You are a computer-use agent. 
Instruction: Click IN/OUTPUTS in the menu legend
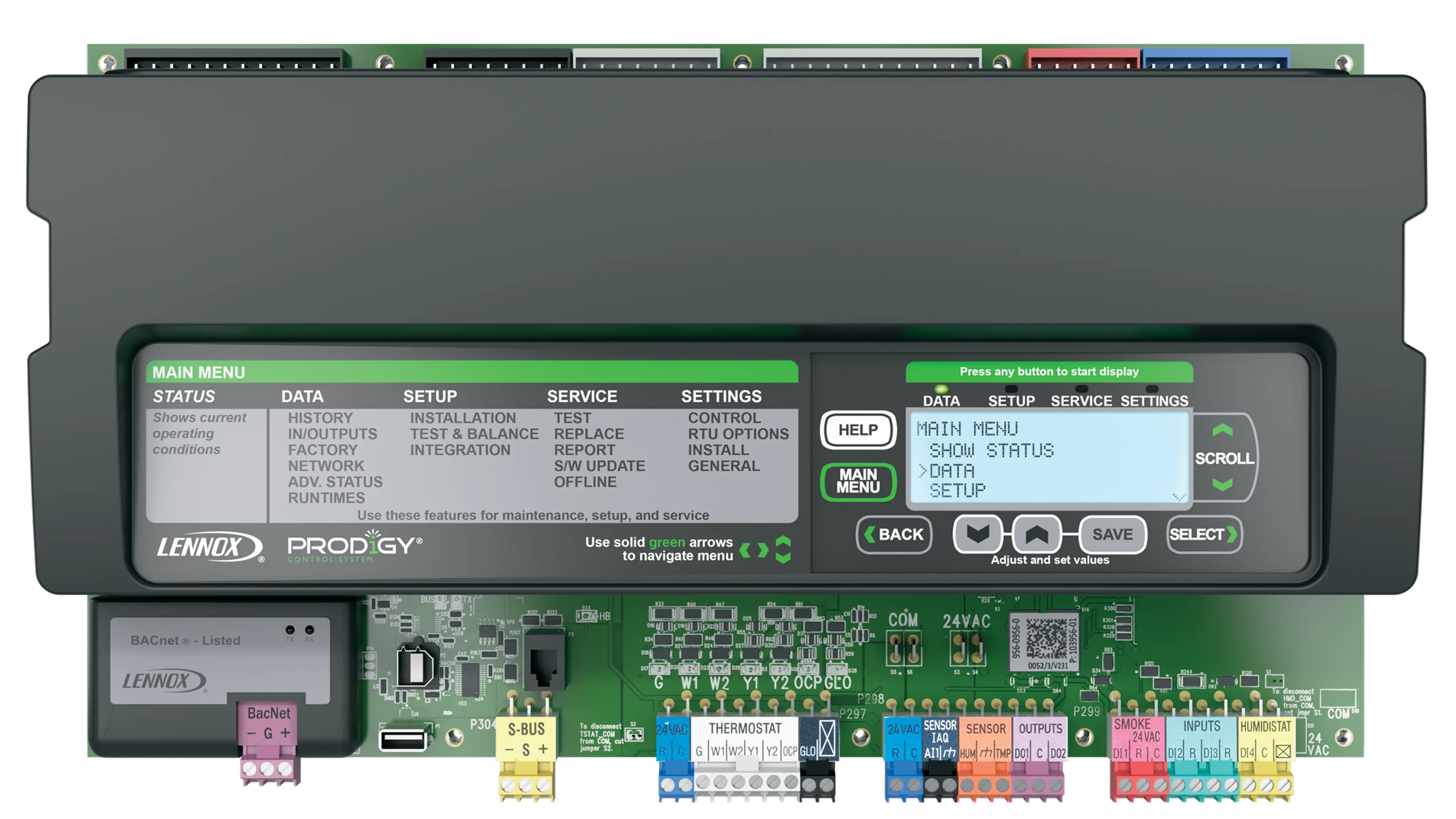coord(333,434)
